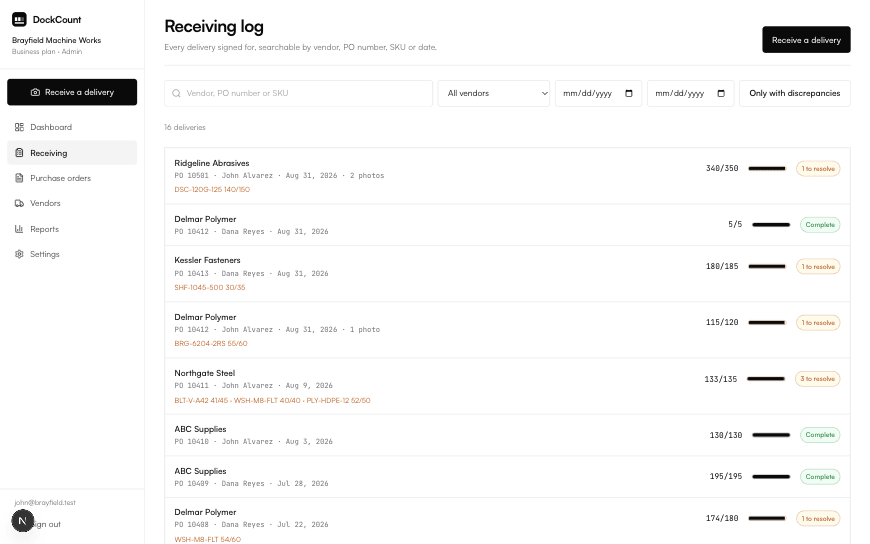Click the 16 deliveries count text
The width and height of the screenshot is (870, 544).
(185, 127)
